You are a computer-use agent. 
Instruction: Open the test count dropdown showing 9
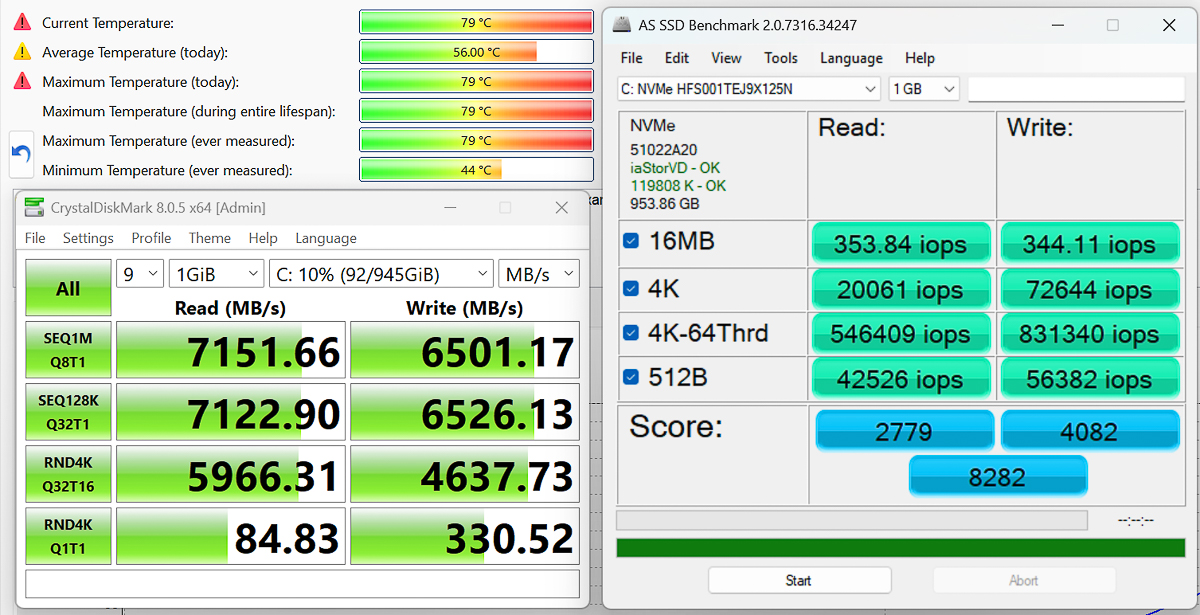coord(140,274)
